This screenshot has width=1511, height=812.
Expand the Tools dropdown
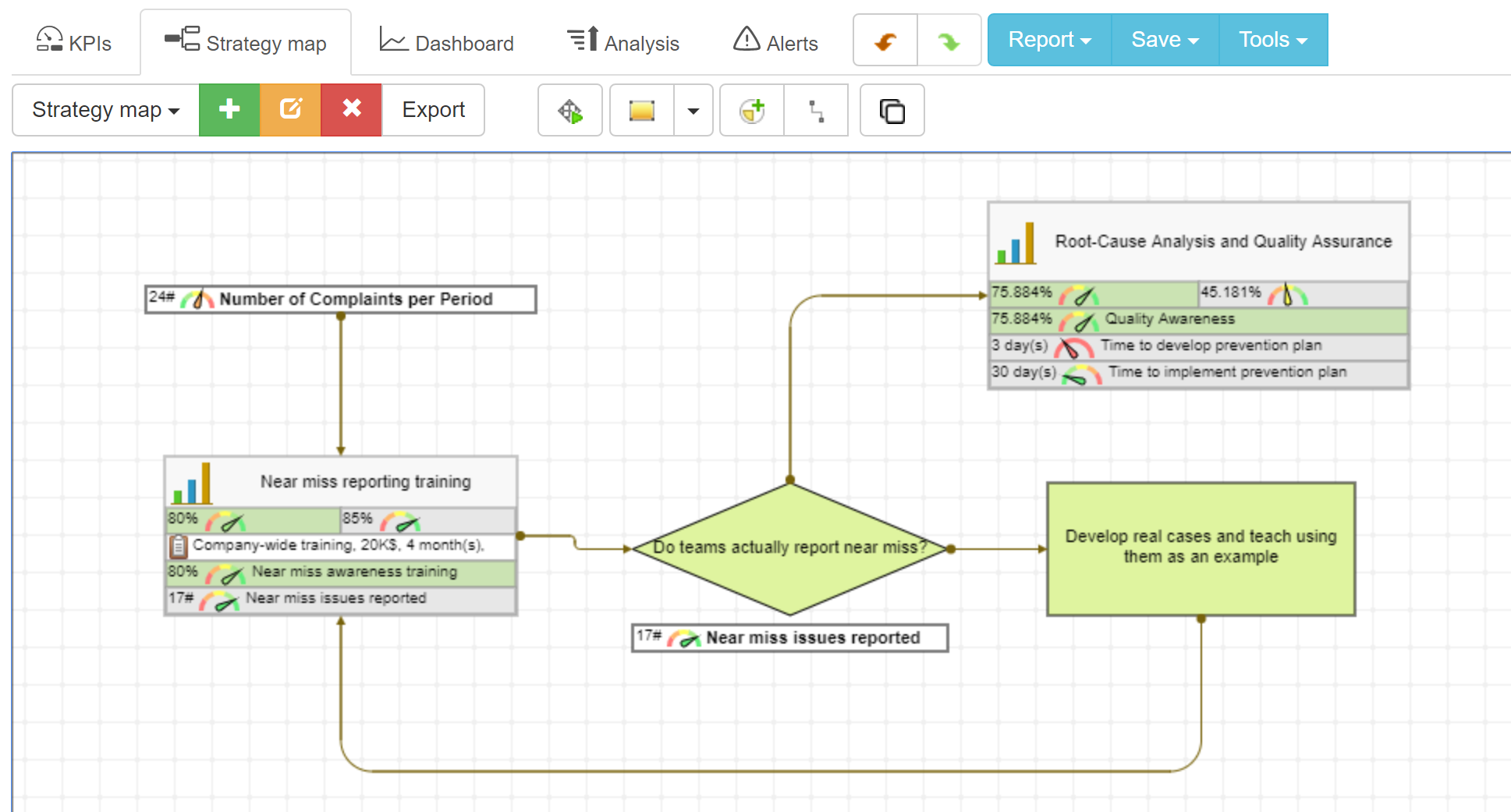coord(1273,40)
